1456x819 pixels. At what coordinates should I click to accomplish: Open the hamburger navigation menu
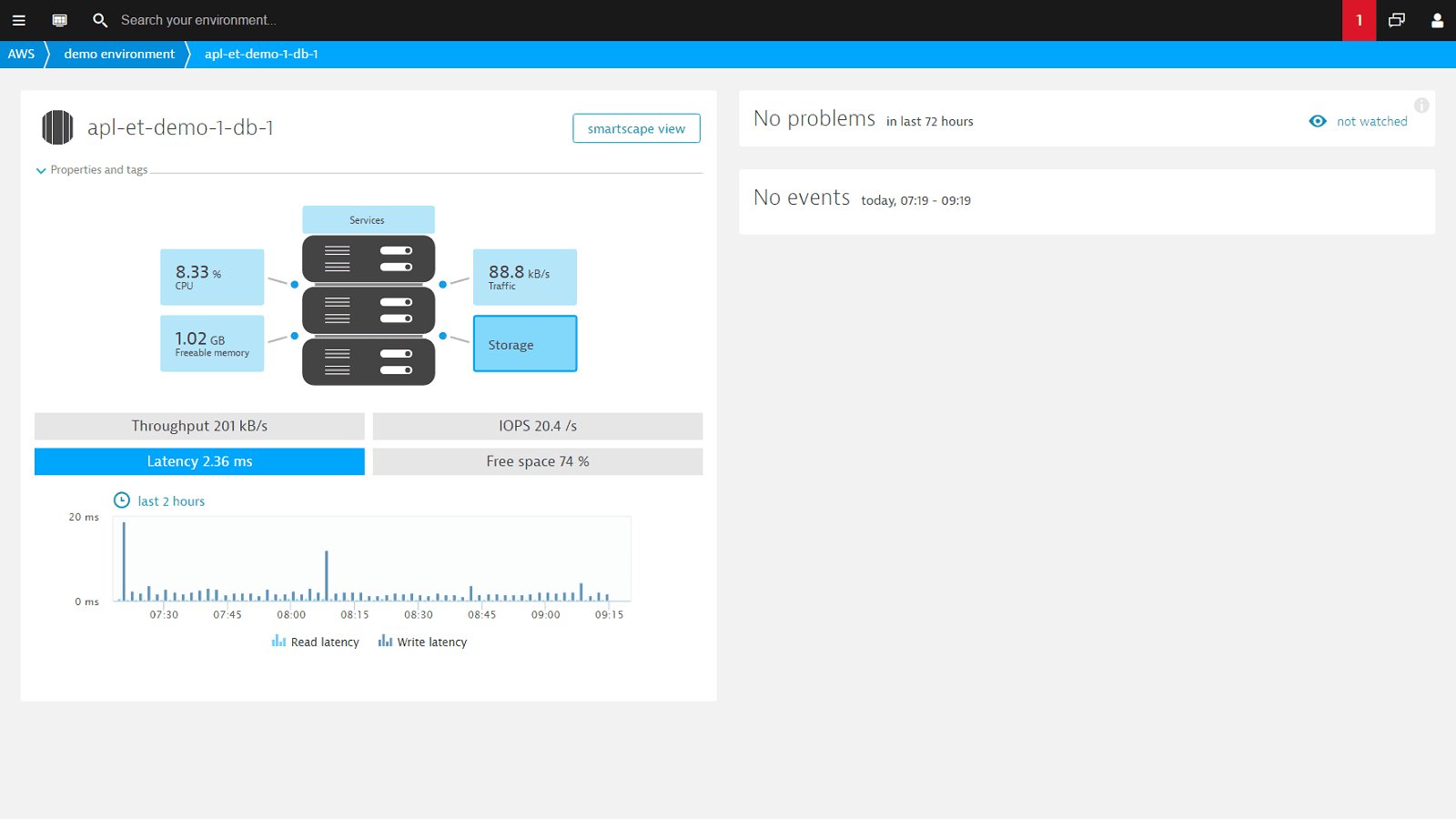tap(18, 20)
